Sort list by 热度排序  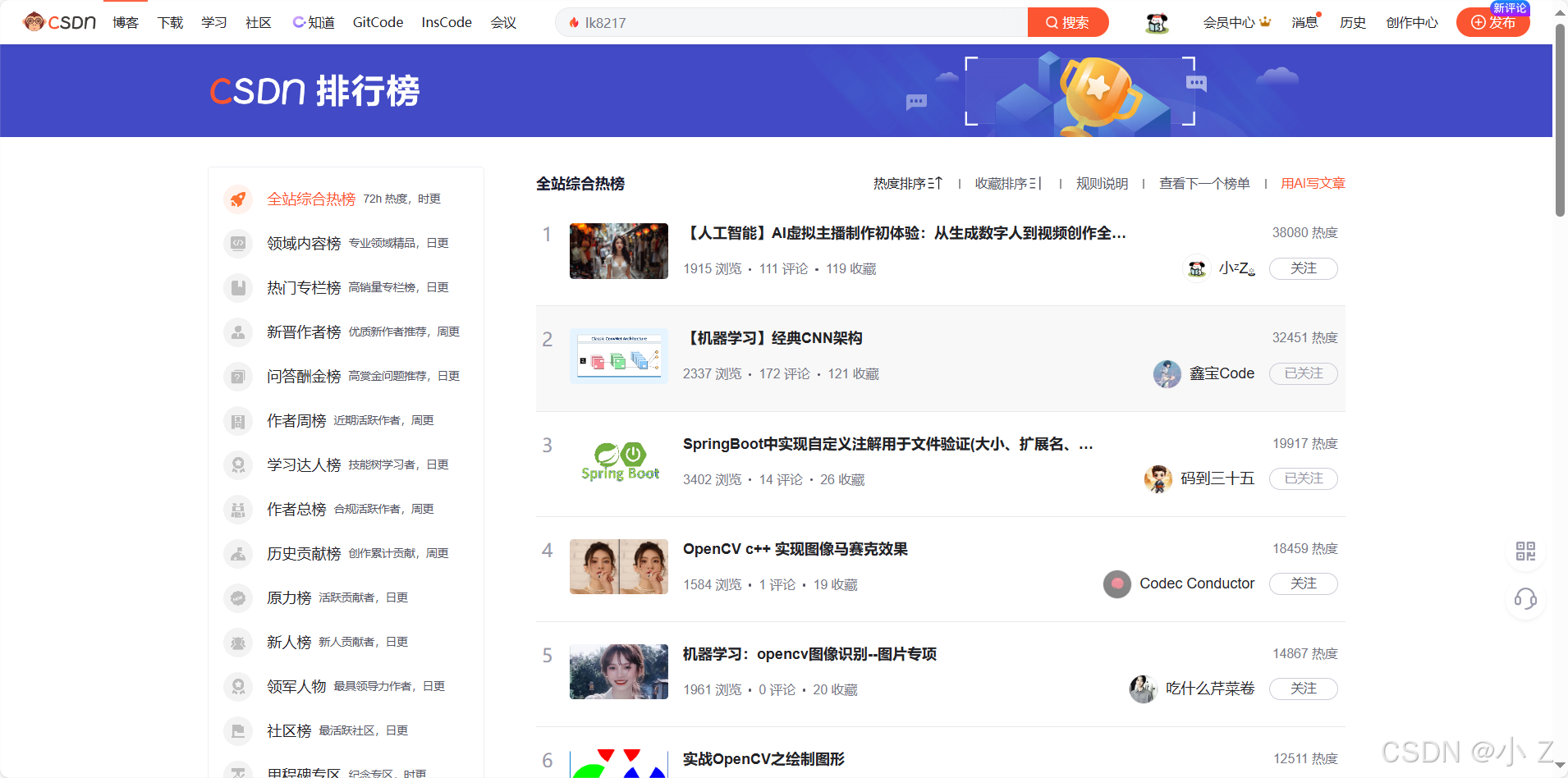point(905,183)
